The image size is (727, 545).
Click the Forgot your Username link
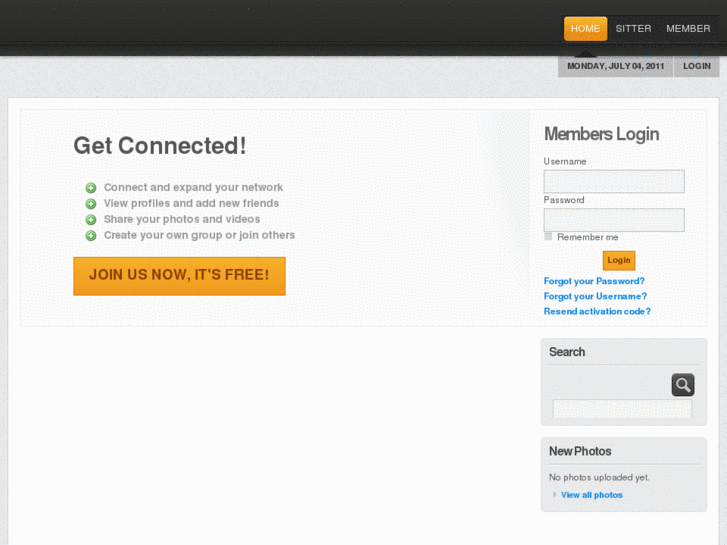(x=595, y=296)
